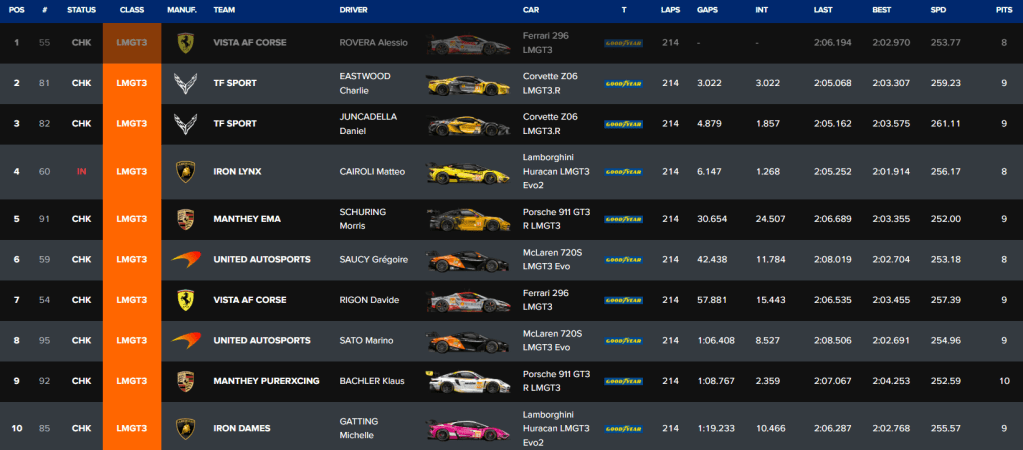Click Lamborghini logo in Iron Lynx row
This screenshot has width=1023, height=450.
pos(185,172)
